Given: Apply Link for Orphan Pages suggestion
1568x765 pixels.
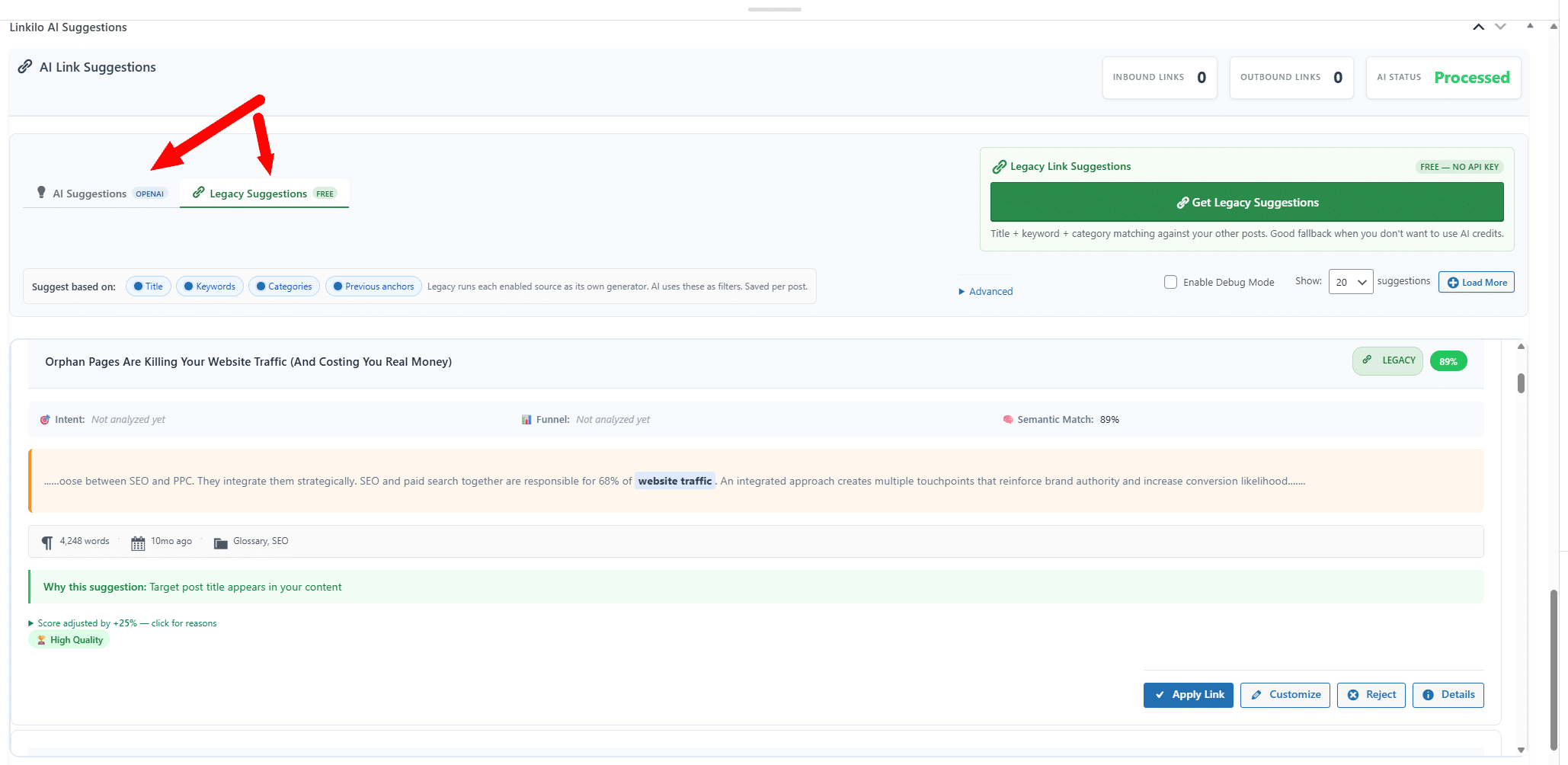Looking at the screenshot, I should click(x=1188, y=695).
